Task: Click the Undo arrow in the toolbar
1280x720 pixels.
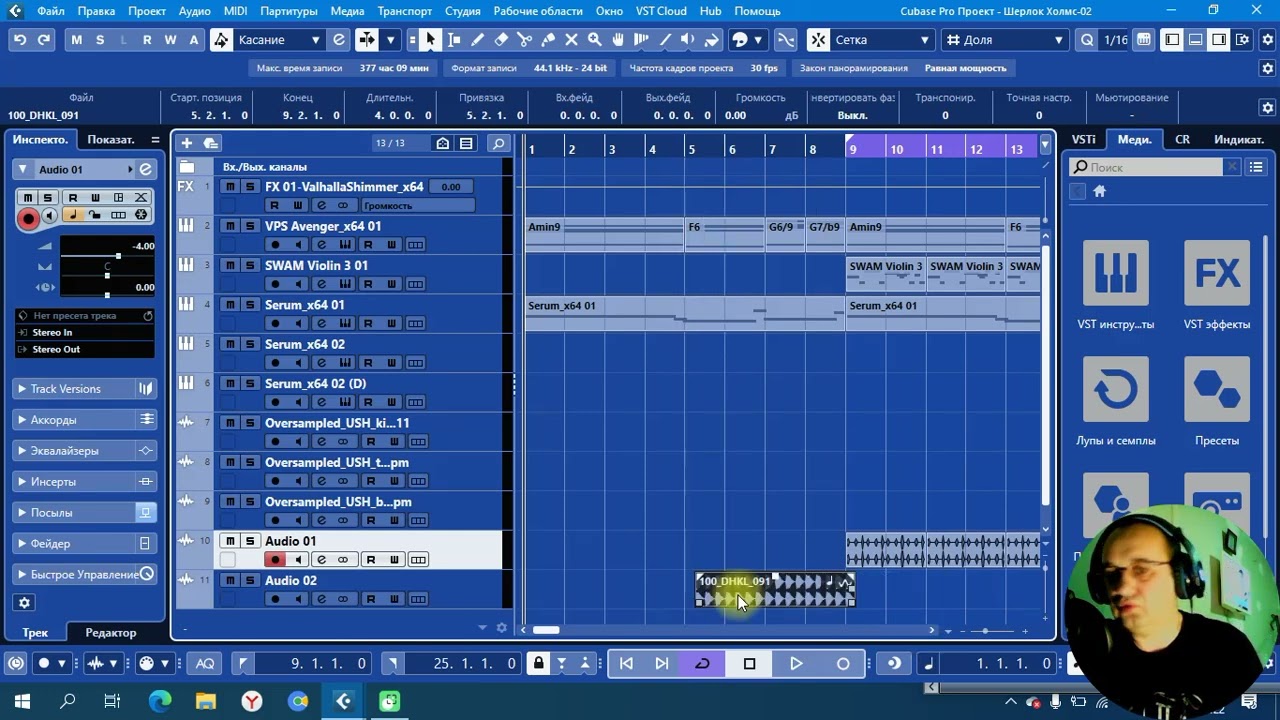Action: 20,40
